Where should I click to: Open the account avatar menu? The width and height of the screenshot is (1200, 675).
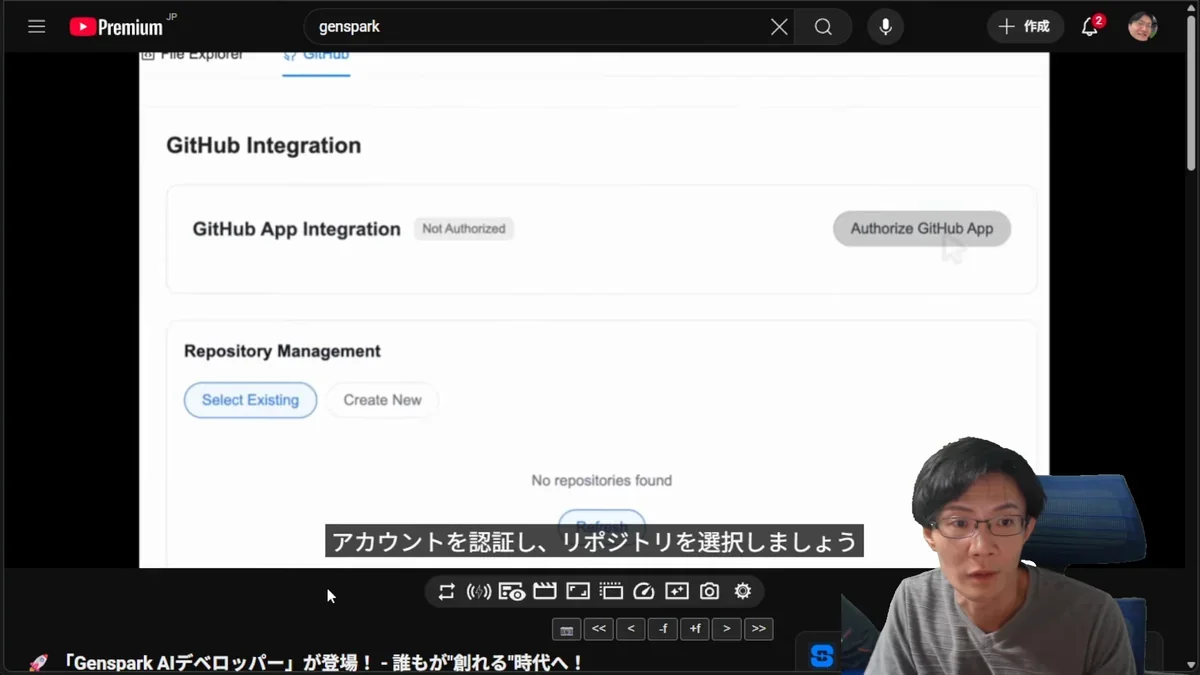pos(1143,27)
